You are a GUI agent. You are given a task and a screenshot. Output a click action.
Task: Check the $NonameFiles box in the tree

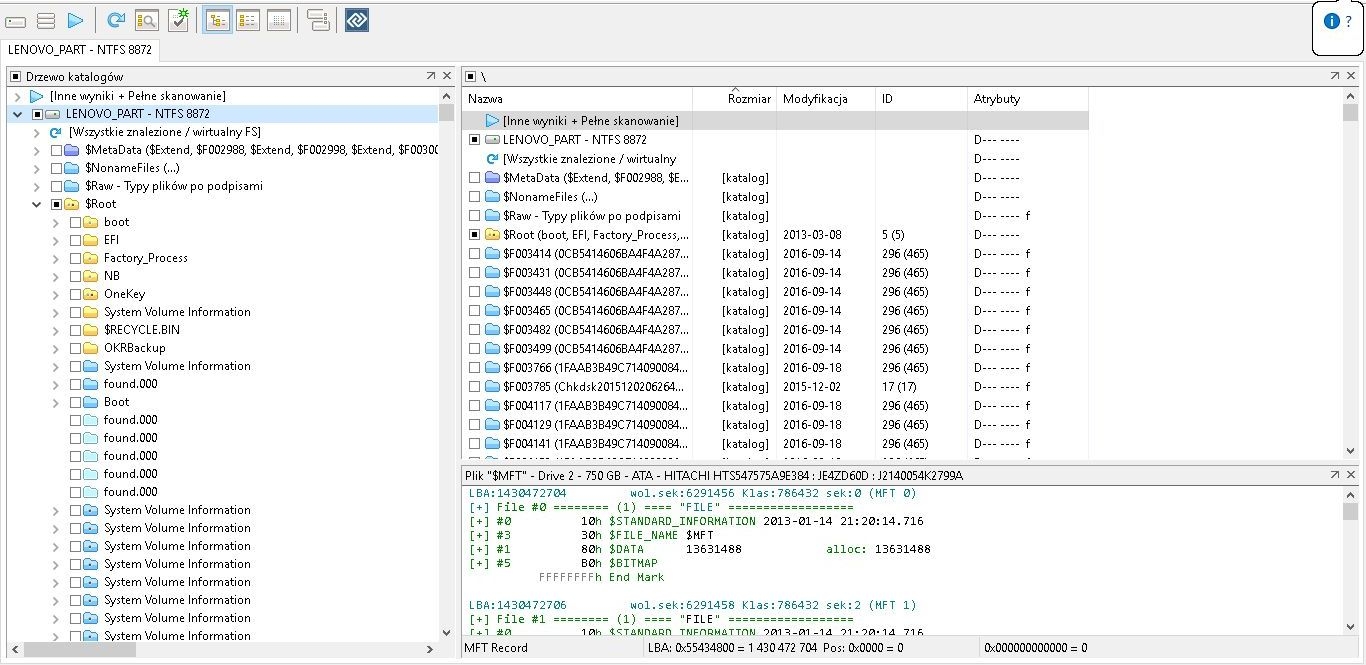coord(56,168)
